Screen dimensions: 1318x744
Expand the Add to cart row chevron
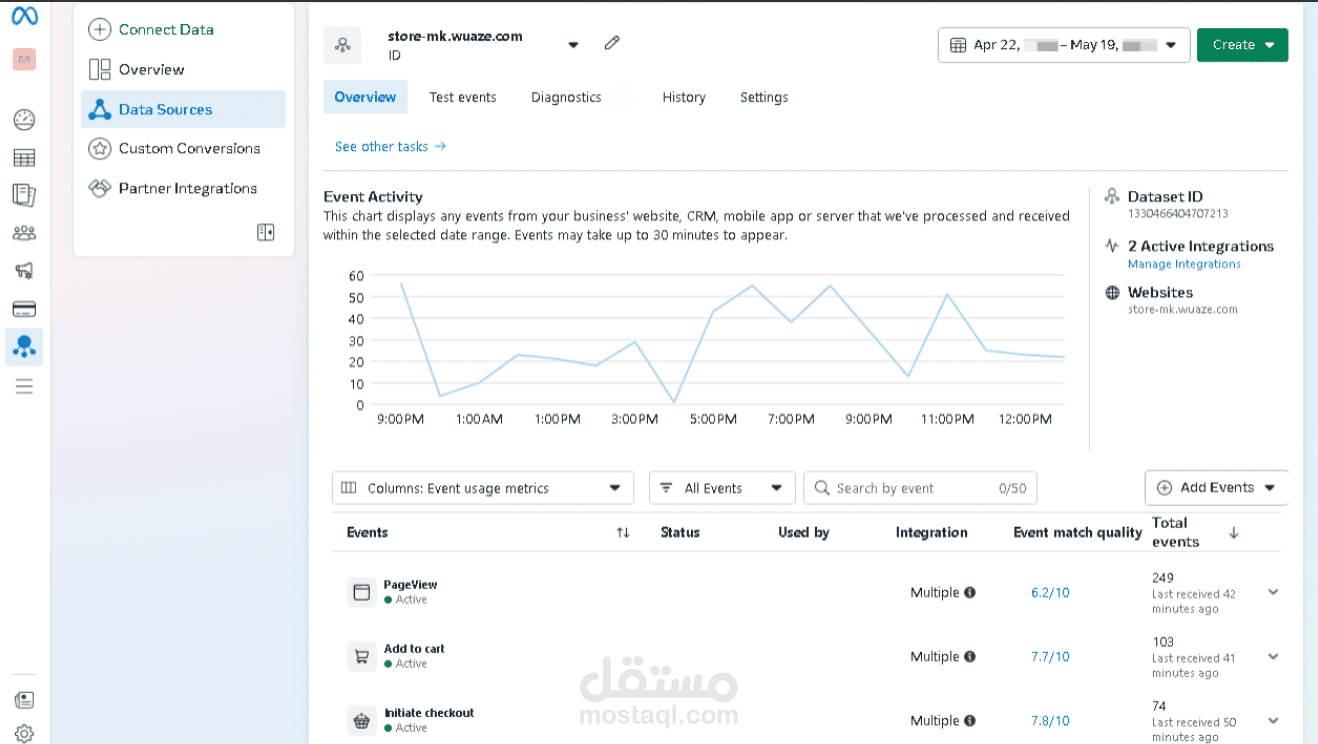1273,656
